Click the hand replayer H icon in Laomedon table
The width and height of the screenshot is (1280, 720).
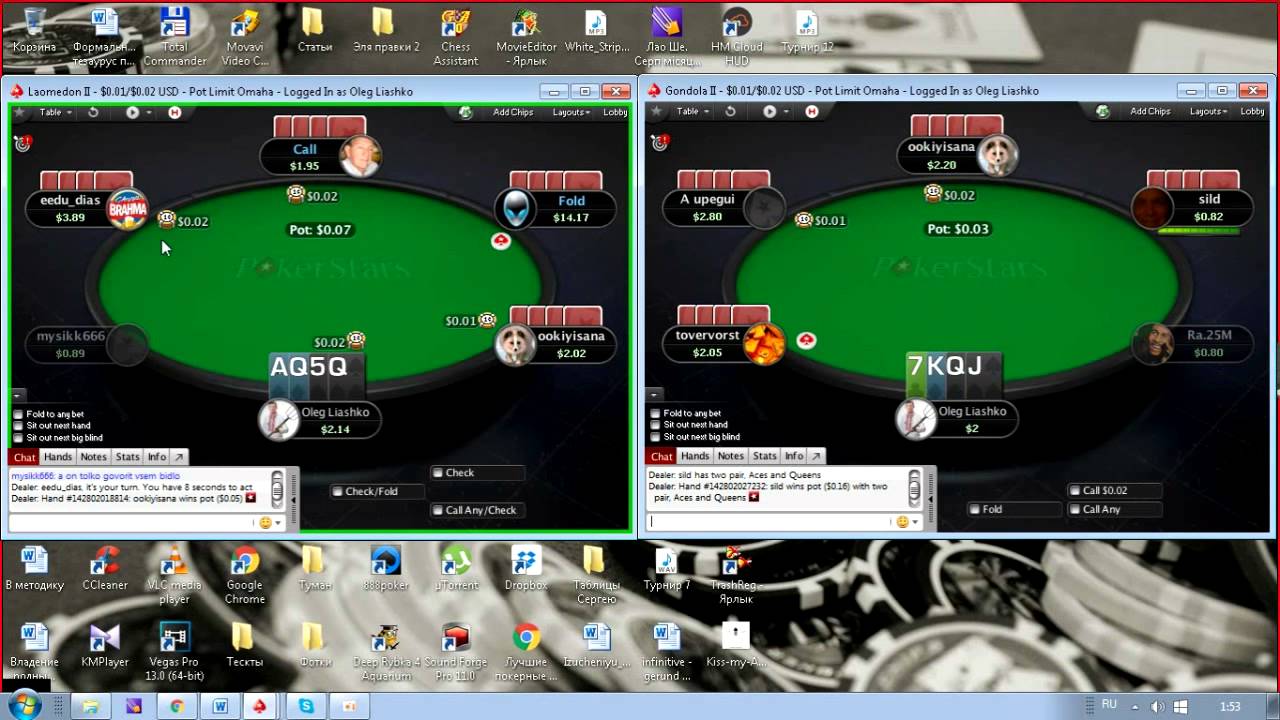[175, 113]
